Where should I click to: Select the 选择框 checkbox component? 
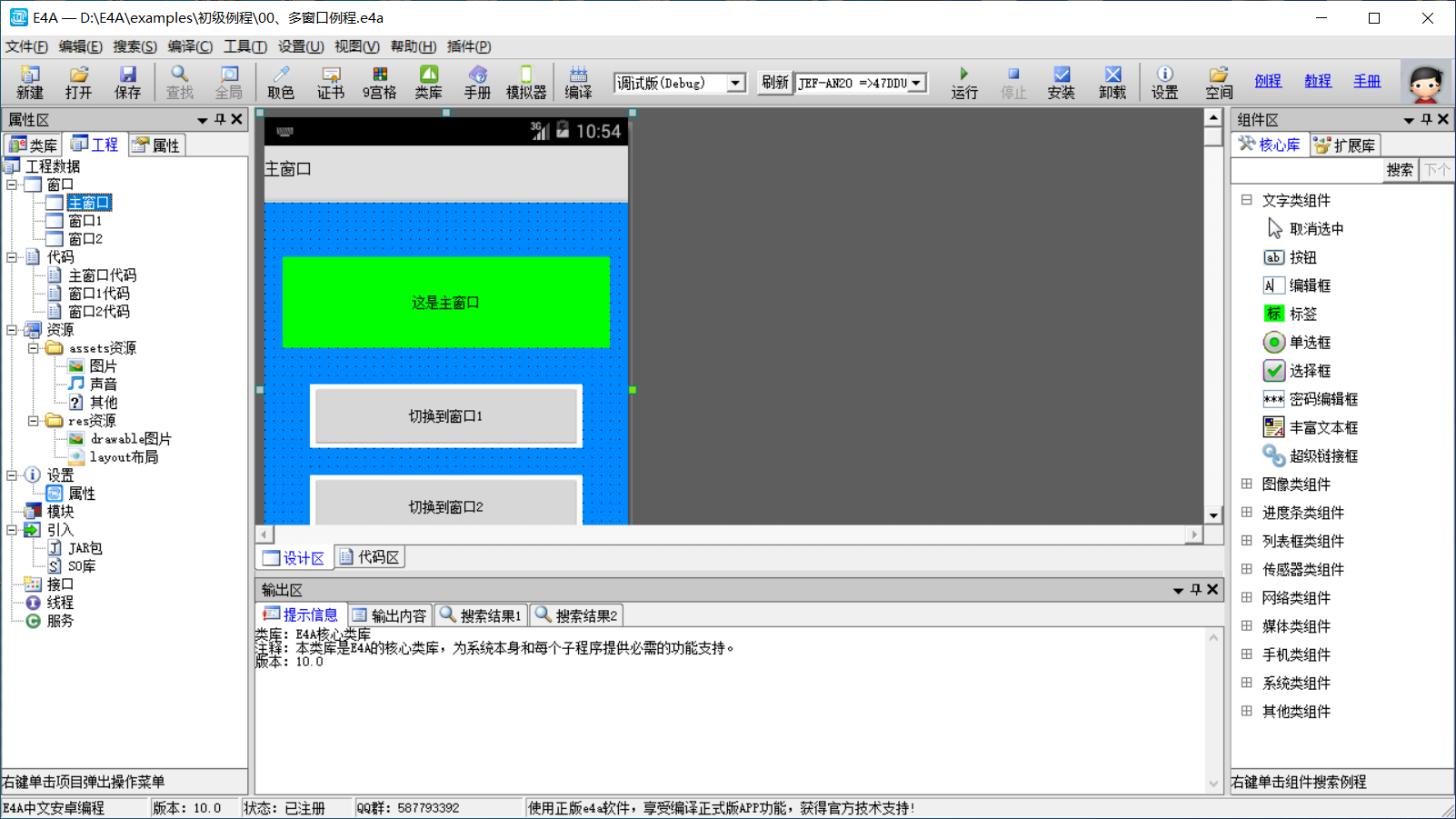coord(1309,371)
